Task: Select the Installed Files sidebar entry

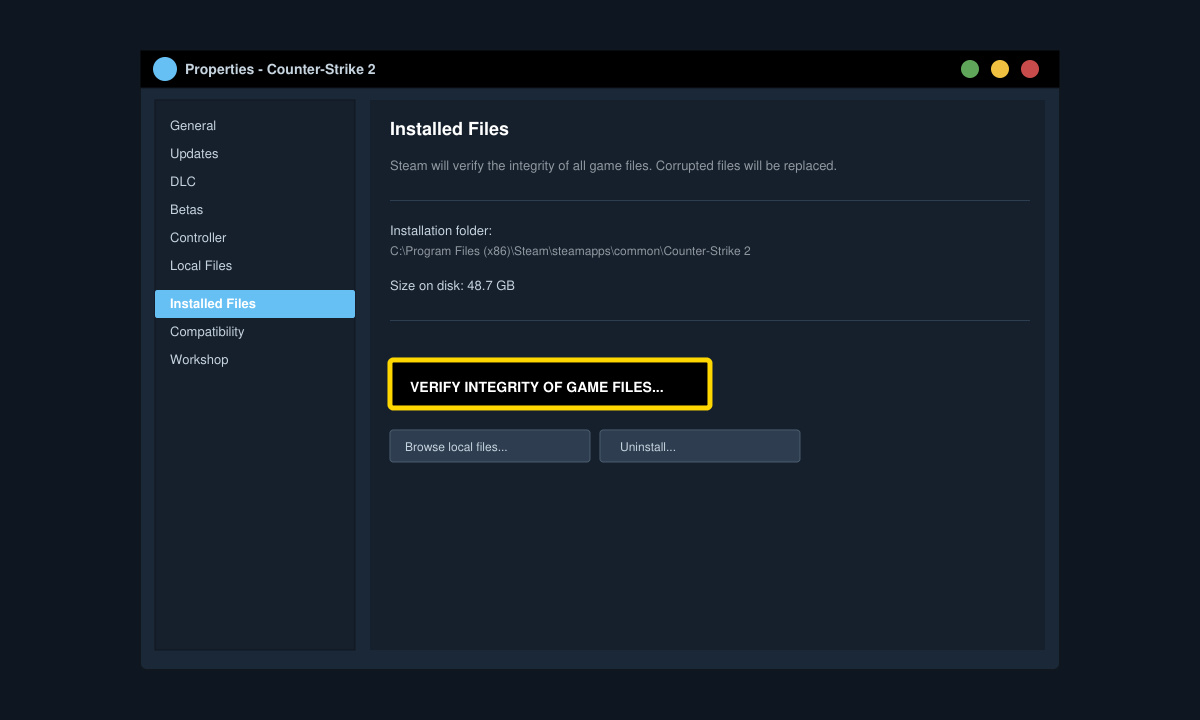Action: [x=255, y=304]
